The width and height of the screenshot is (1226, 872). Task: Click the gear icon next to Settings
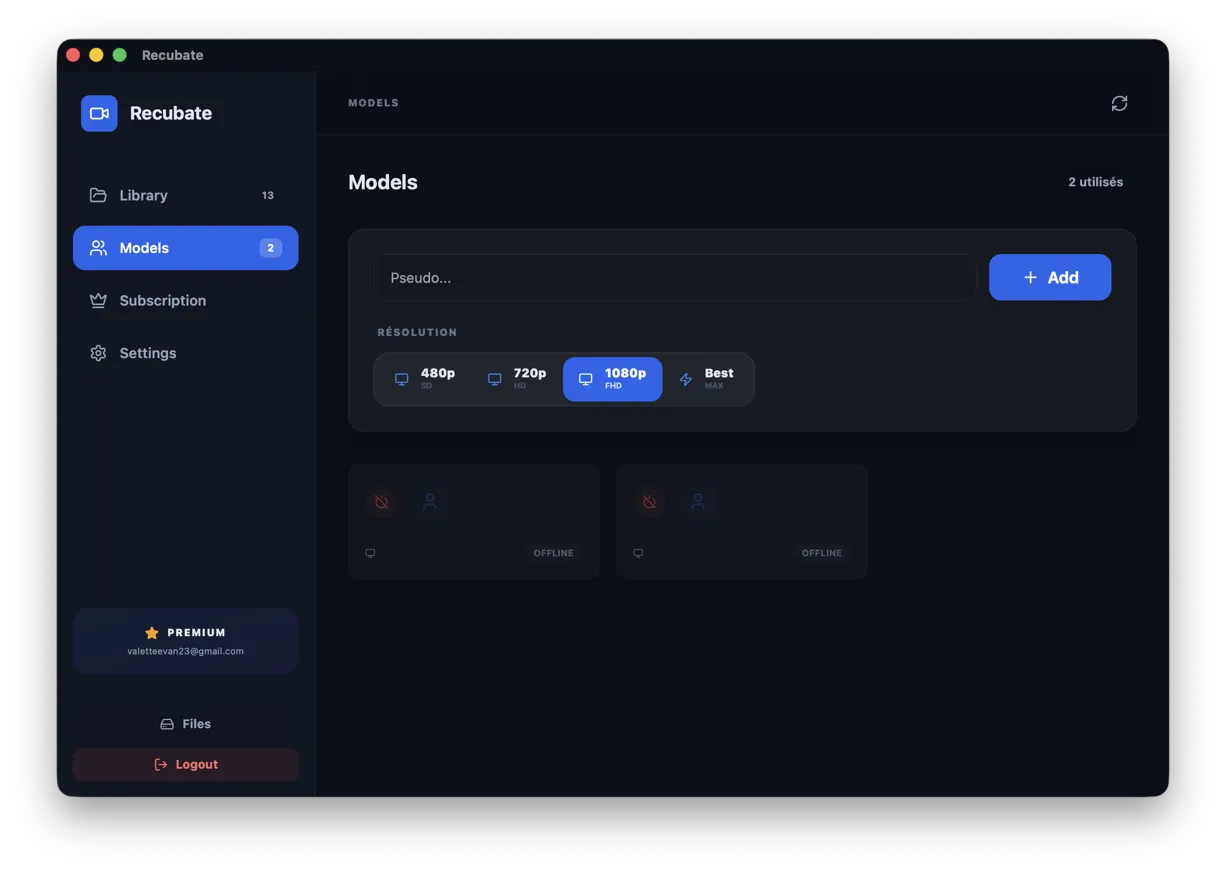tap(98, 352)
